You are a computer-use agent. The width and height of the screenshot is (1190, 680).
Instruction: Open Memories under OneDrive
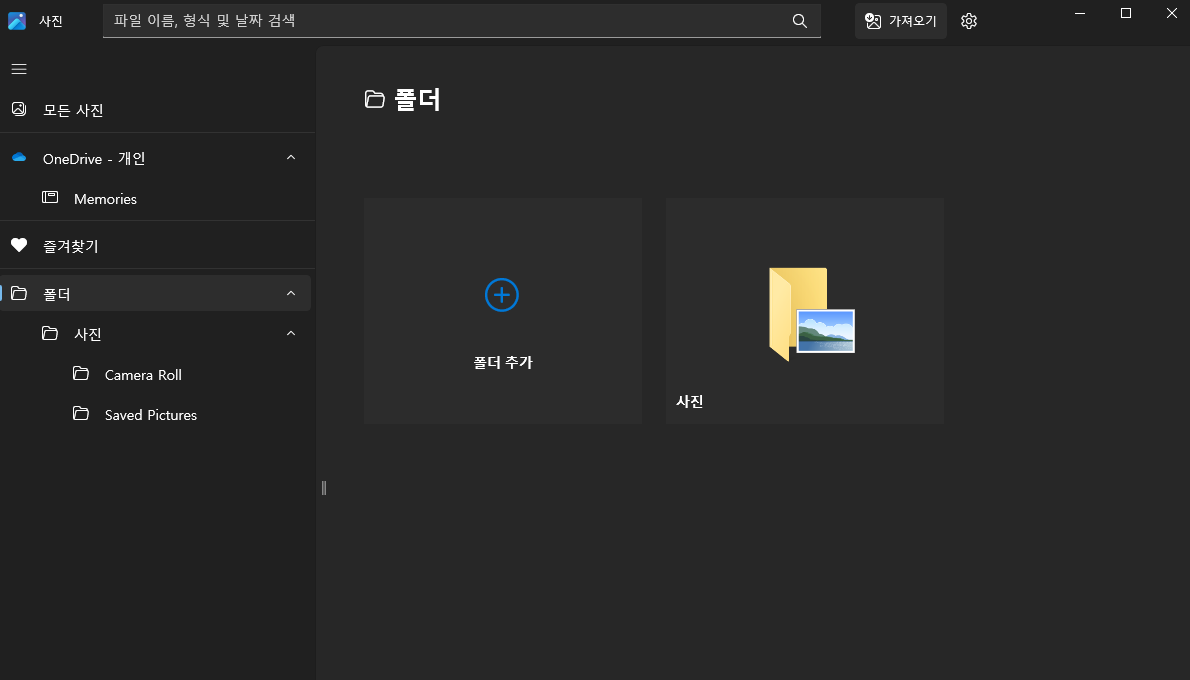point(157,199)
